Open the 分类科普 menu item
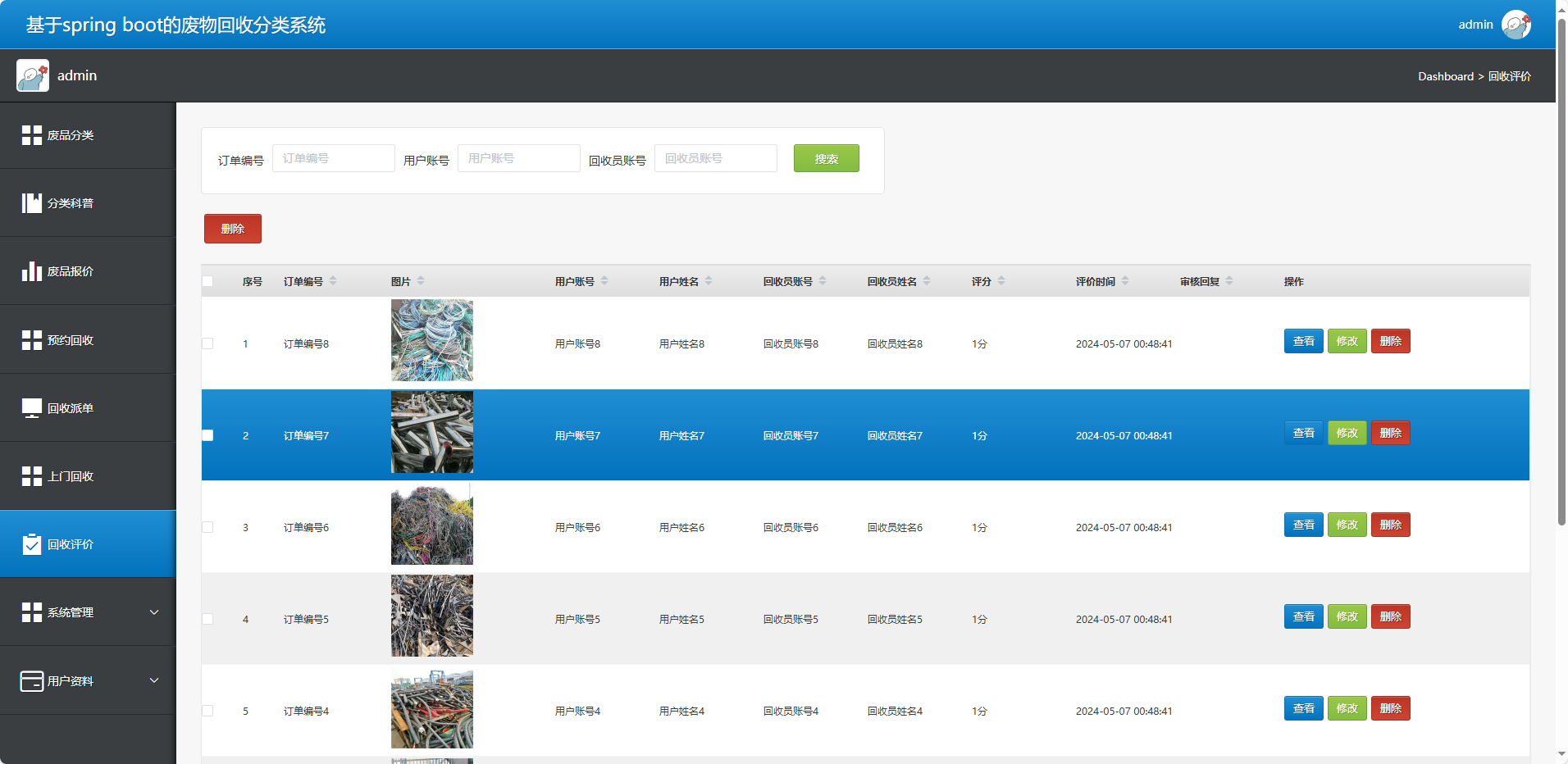 pyautogui.click(x=88, y=203)
